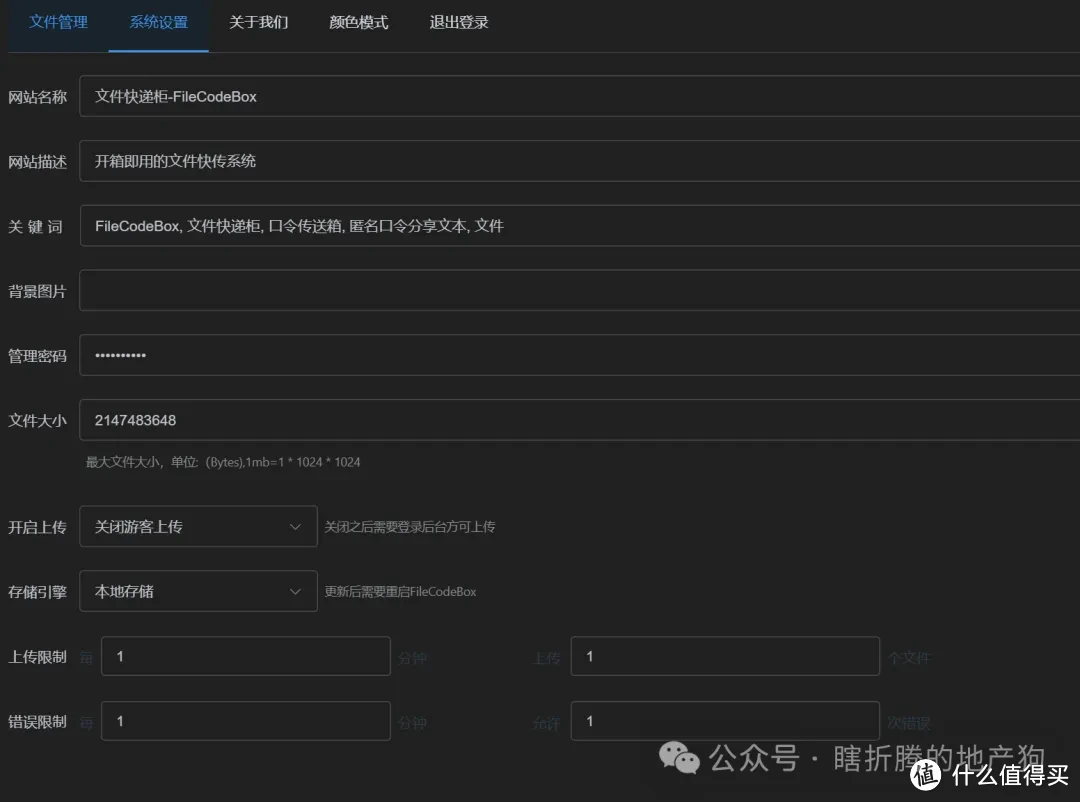This screenshot has width=1080, height=802.
Task: Open the 关于我们 page
Action: pos(258,21)
